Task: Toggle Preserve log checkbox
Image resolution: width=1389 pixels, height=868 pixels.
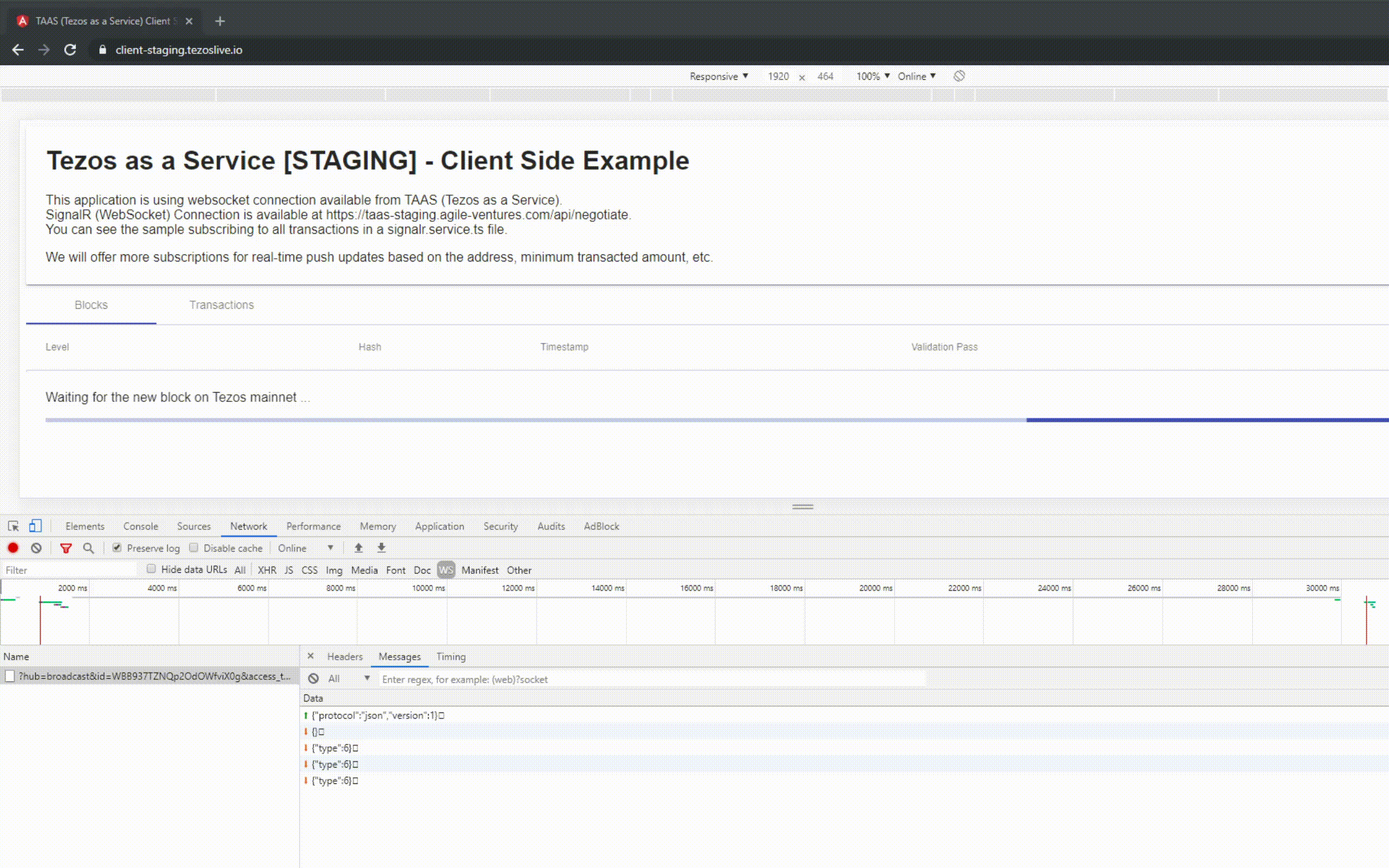Action: coord(117,548)
